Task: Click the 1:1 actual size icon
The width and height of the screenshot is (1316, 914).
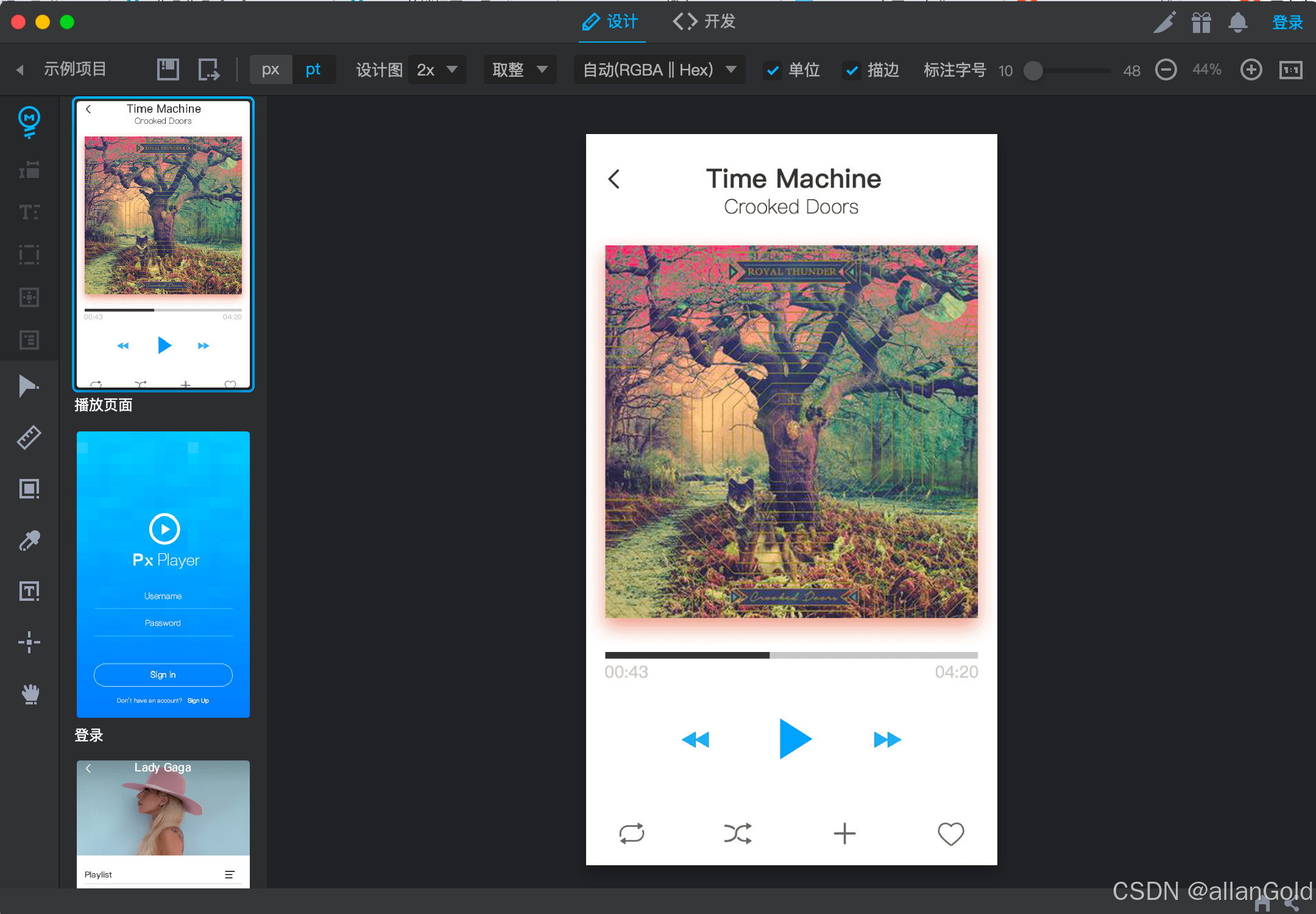Action: click(x=1290, y=70)
